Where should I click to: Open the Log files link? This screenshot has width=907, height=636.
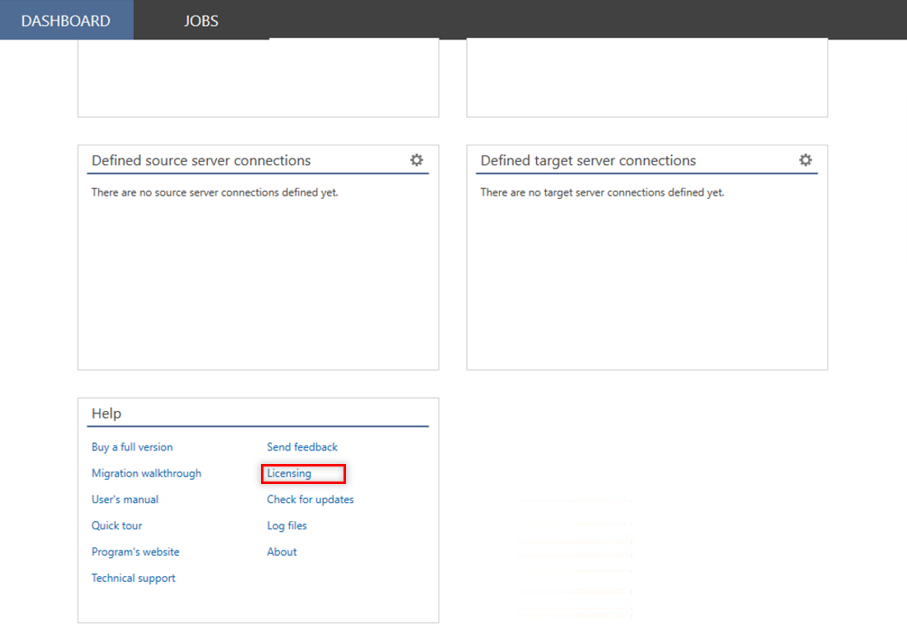[x=286, y=526]
